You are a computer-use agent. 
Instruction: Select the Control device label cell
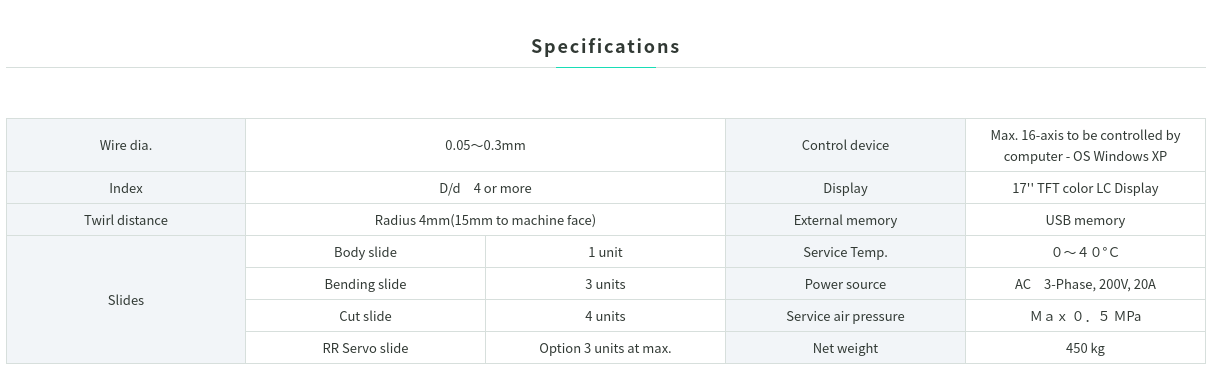coord(845,145)
